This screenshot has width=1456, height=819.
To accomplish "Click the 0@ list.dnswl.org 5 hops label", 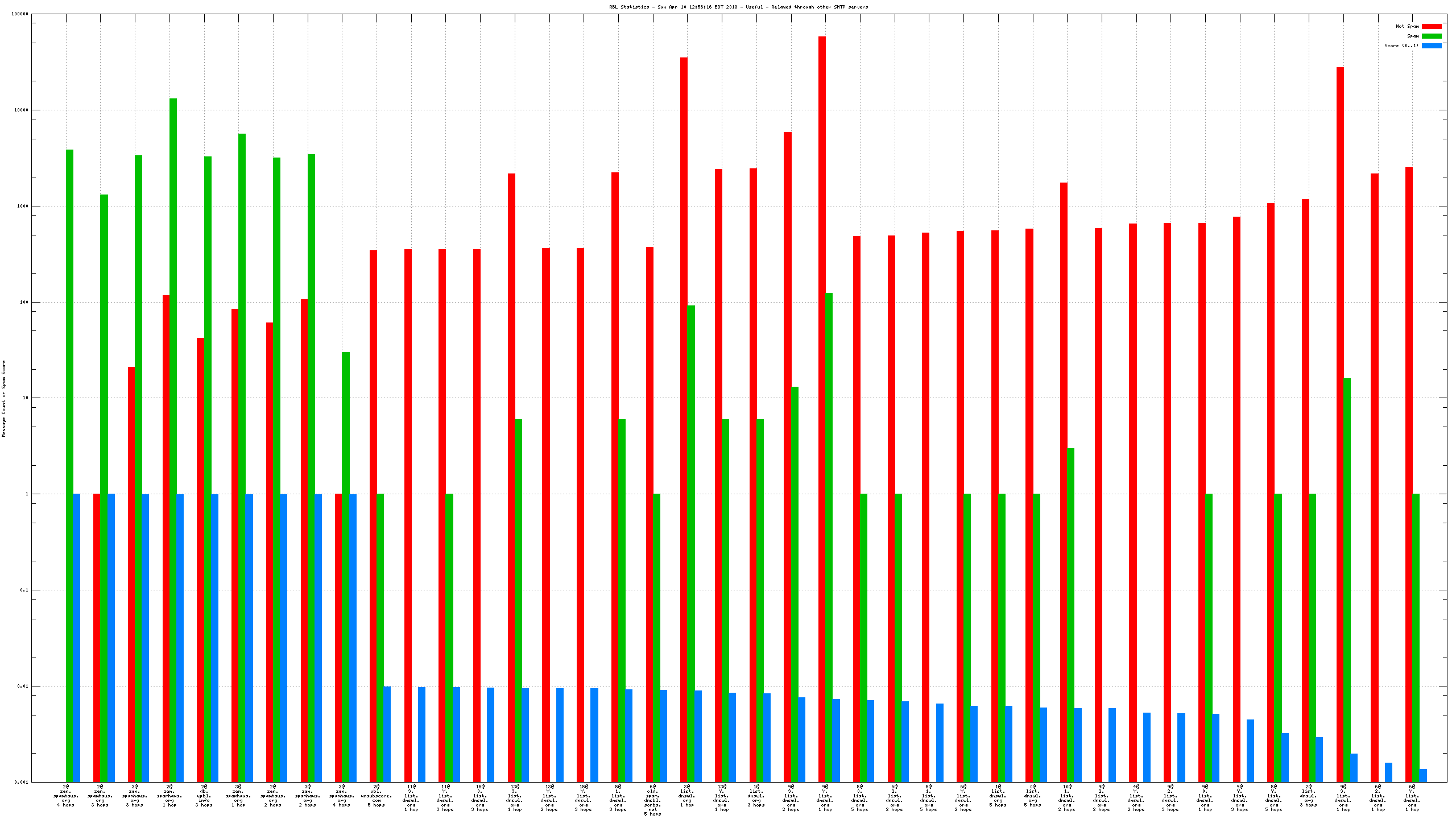I will [x=1032, y=796].
